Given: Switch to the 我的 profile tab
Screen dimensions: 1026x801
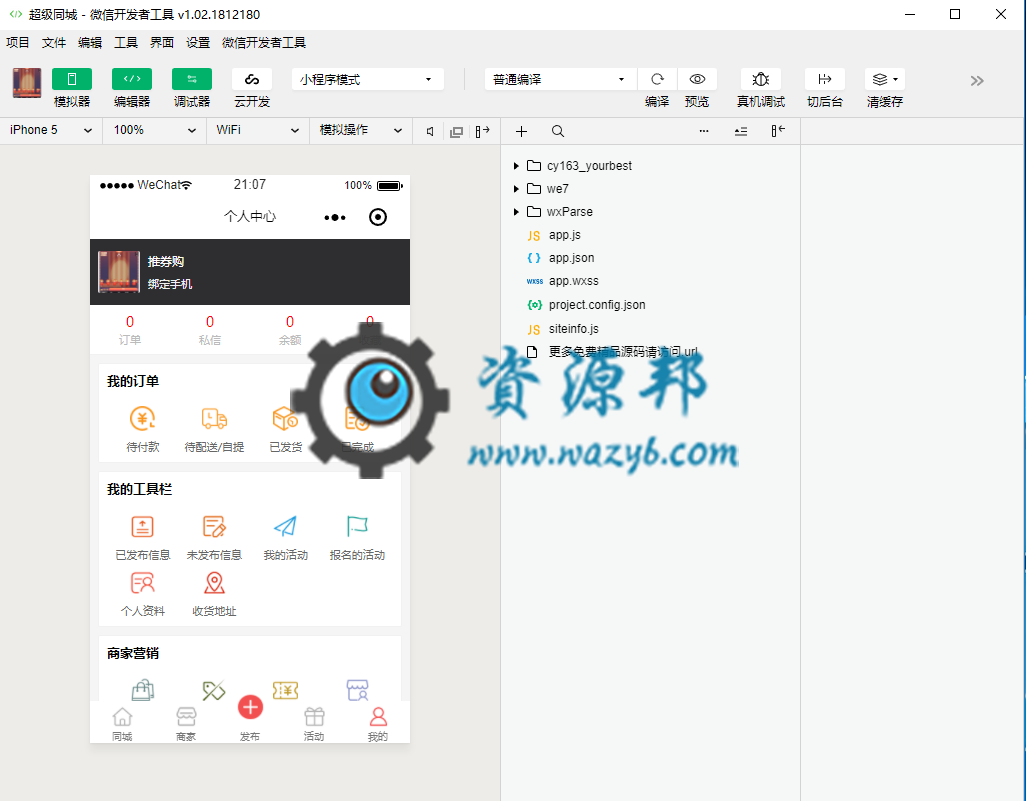Looking at the screenshot, I should [378, 724].
